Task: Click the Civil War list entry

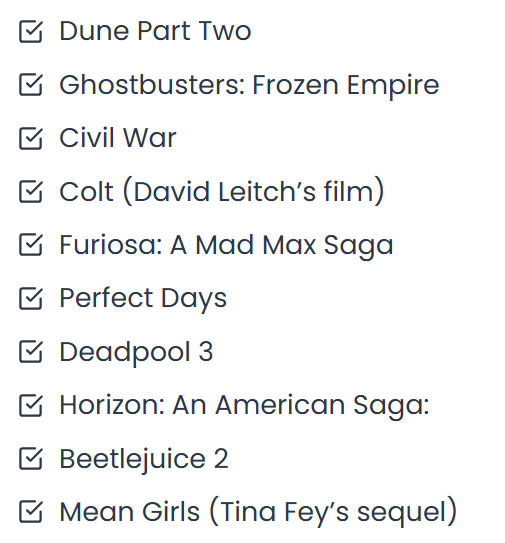Action: 118,138
